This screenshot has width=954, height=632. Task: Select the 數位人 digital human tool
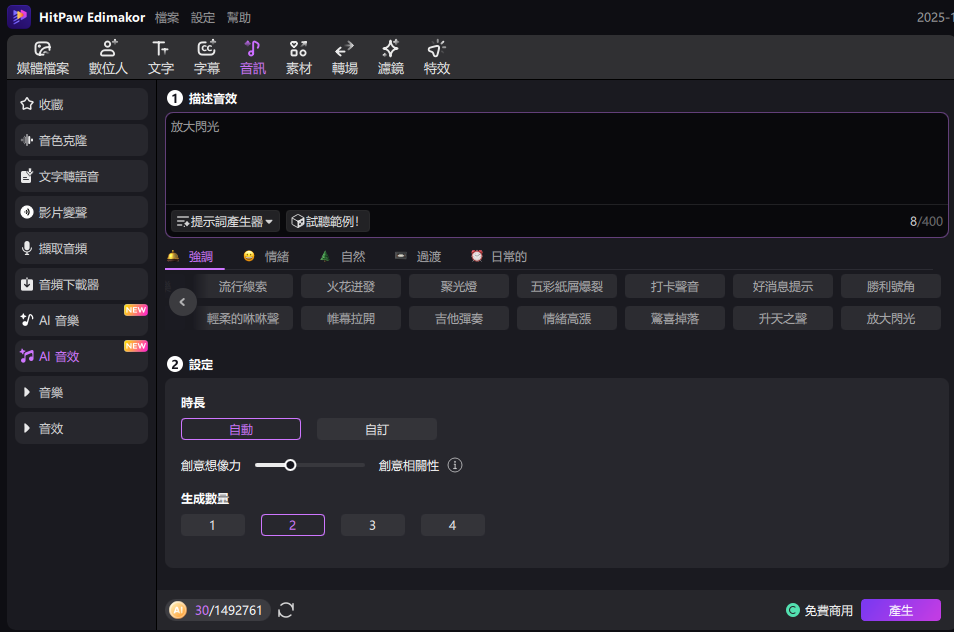(x=108, y=58)
